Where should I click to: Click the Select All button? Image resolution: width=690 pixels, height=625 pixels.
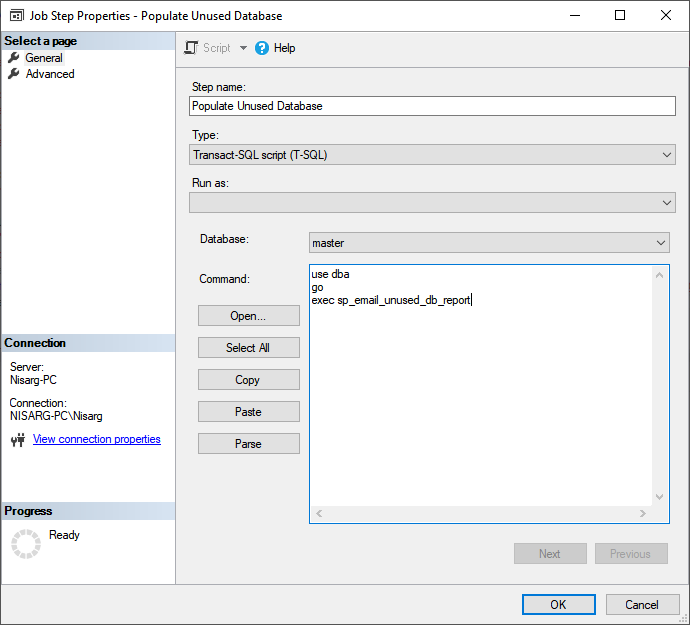coord(248,348)
